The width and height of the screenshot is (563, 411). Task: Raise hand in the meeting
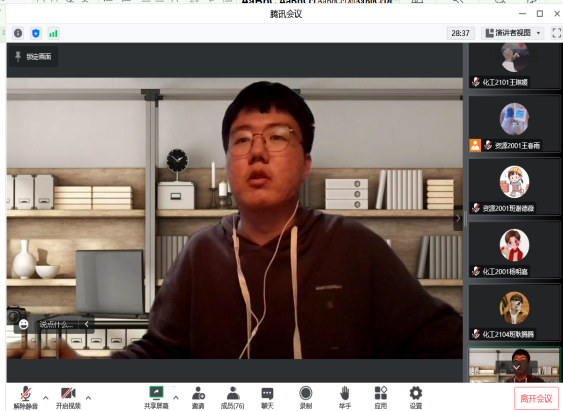[345, 397]
